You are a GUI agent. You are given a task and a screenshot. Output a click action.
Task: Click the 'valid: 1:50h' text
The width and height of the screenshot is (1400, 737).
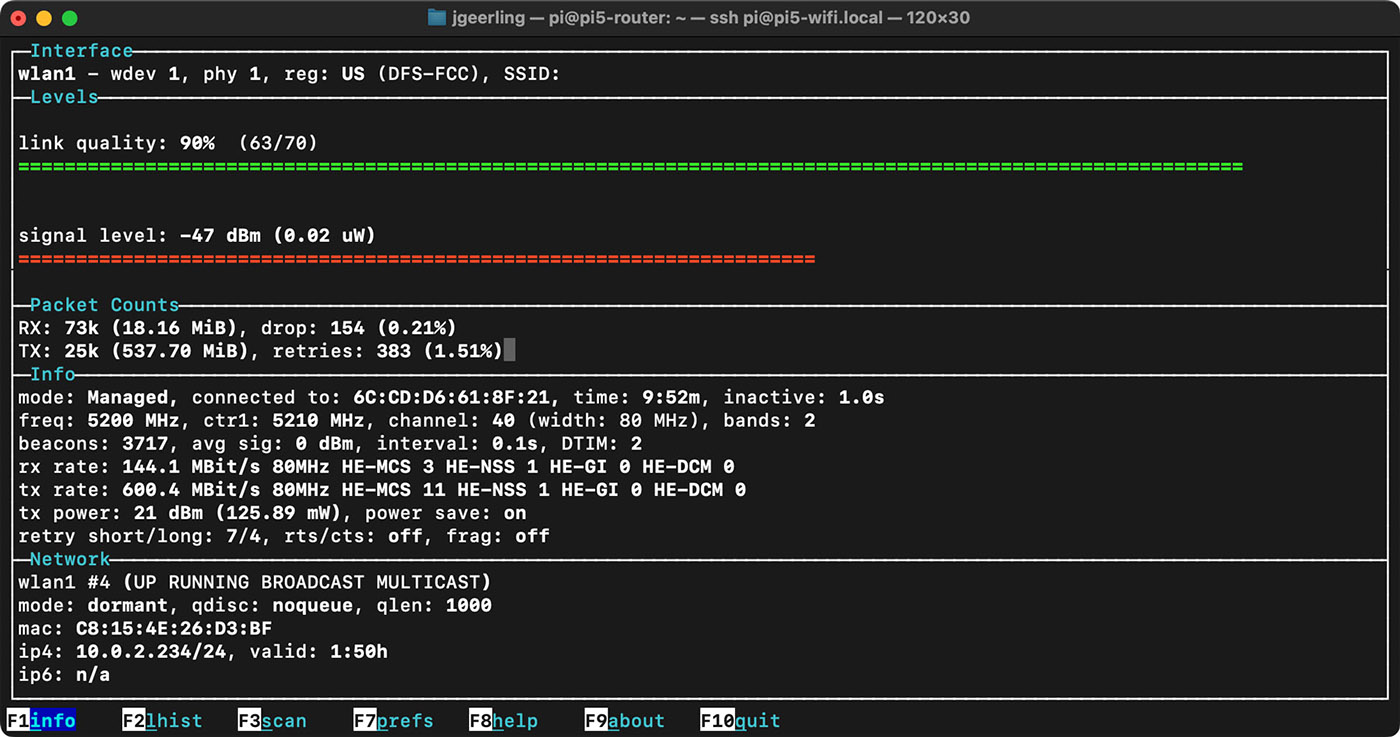pyautogui.click(x=318, y=651)
